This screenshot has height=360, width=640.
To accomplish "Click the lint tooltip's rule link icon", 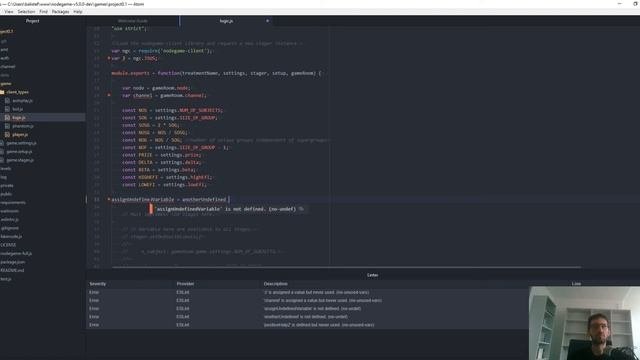I will pos(301,209).
